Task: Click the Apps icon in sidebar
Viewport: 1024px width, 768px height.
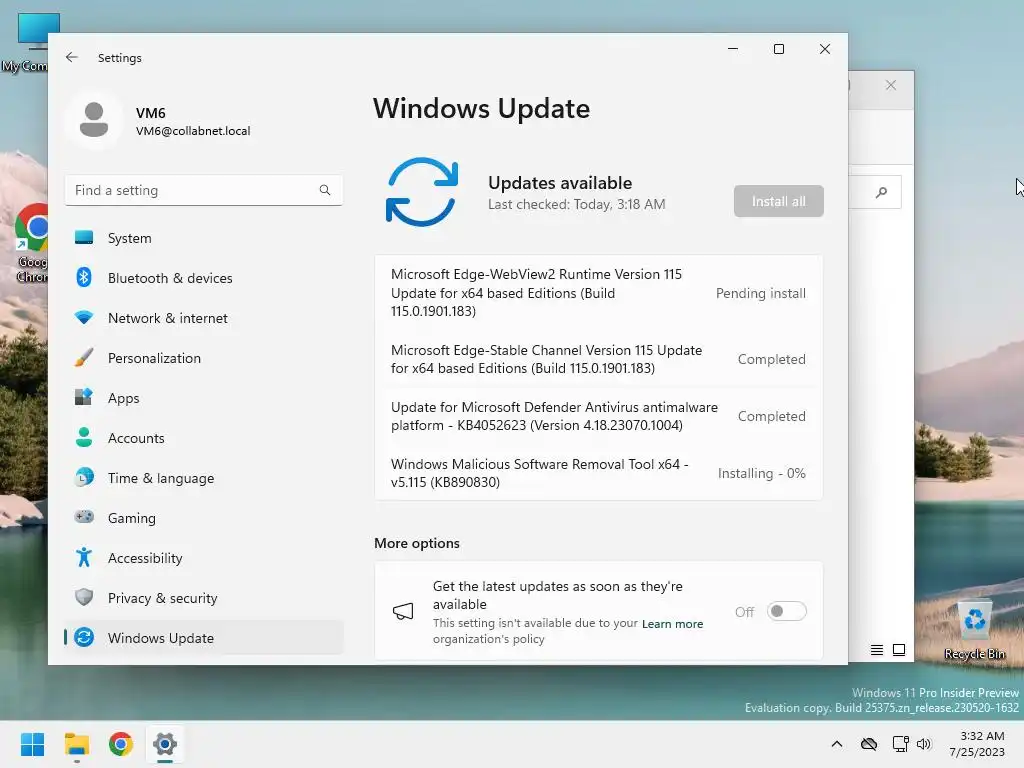Action: point(84,397)
